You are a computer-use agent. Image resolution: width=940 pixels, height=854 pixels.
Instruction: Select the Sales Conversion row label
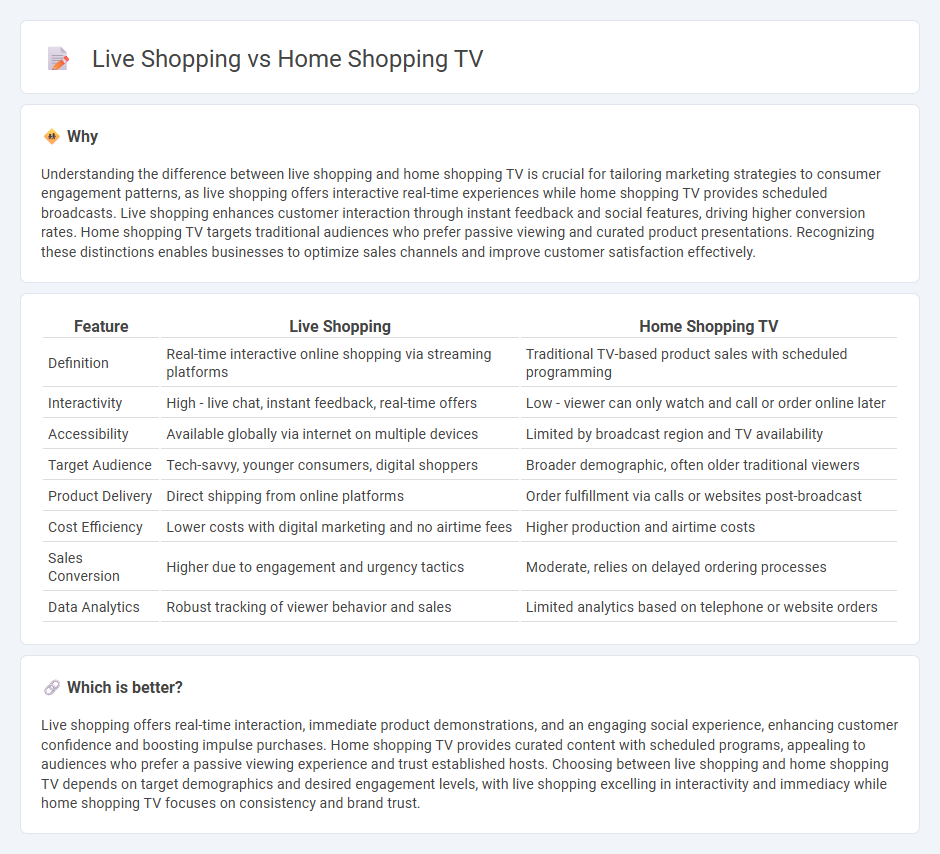click(x=84, y=567)
